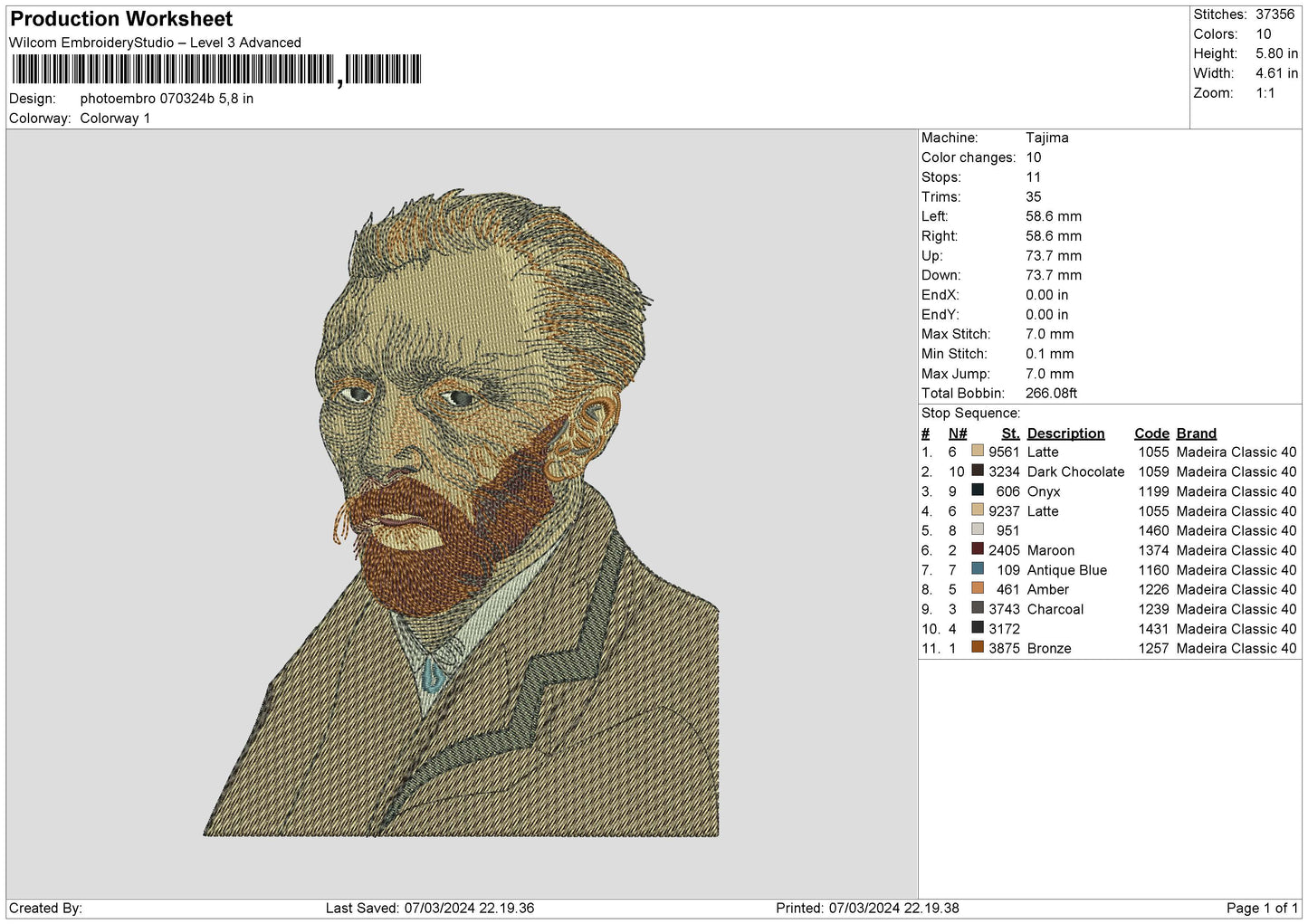Select stitch count 3875 for Bronze
This screenshot has width=1308, height=924.
pos(1004,649)
